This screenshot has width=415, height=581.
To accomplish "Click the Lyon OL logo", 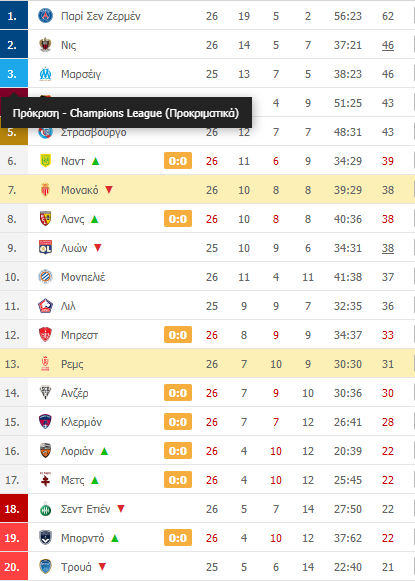I will click(45, 248).
